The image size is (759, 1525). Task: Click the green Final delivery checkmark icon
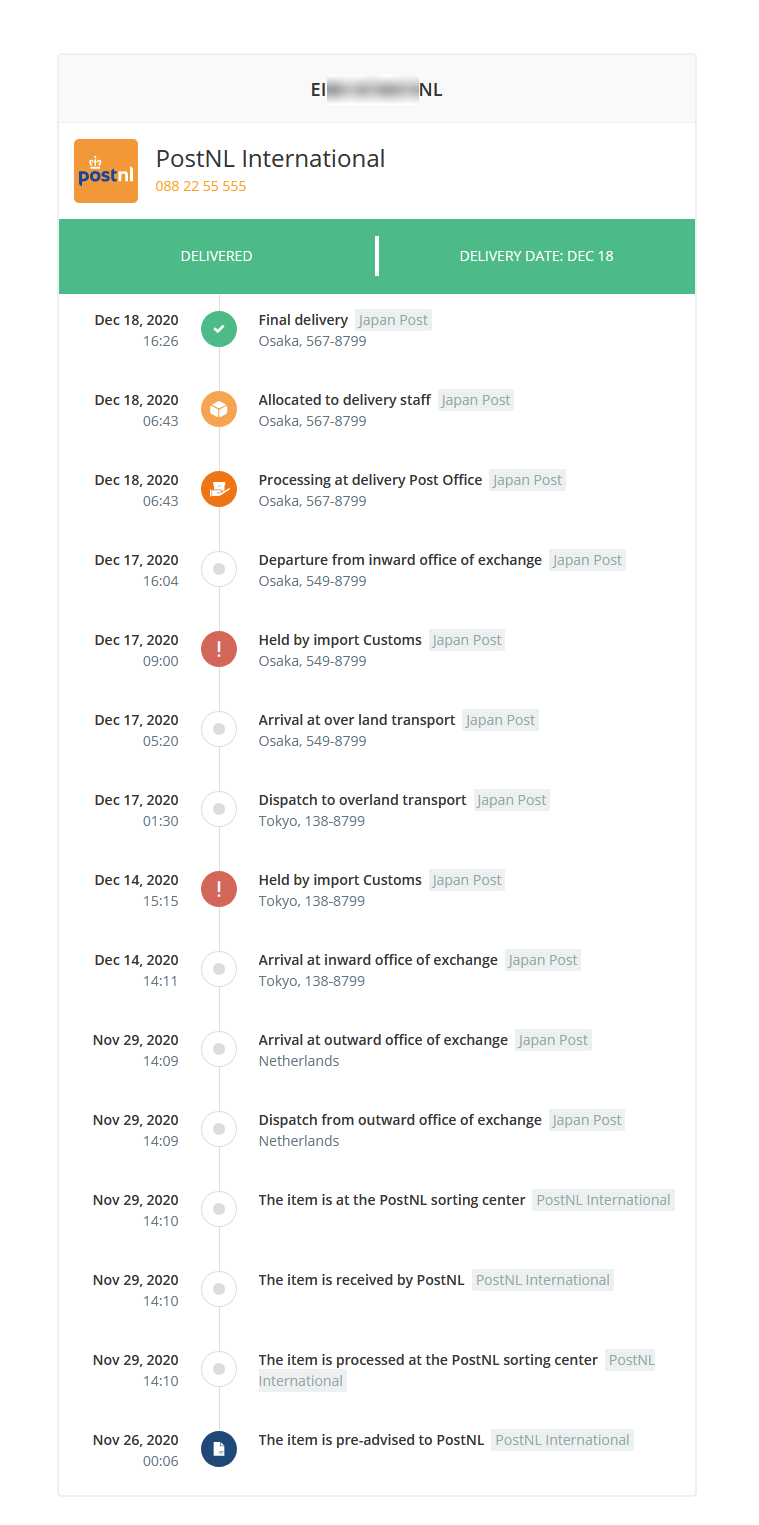point(219,329)
